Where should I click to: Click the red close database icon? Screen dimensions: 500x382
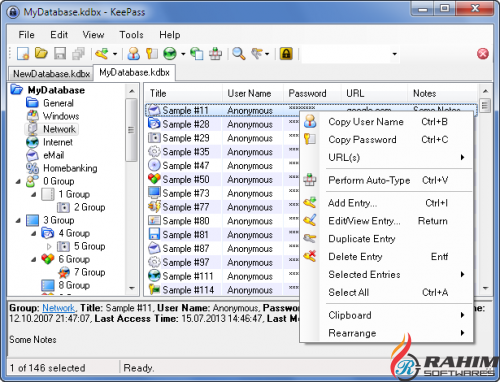coord(483,54)
